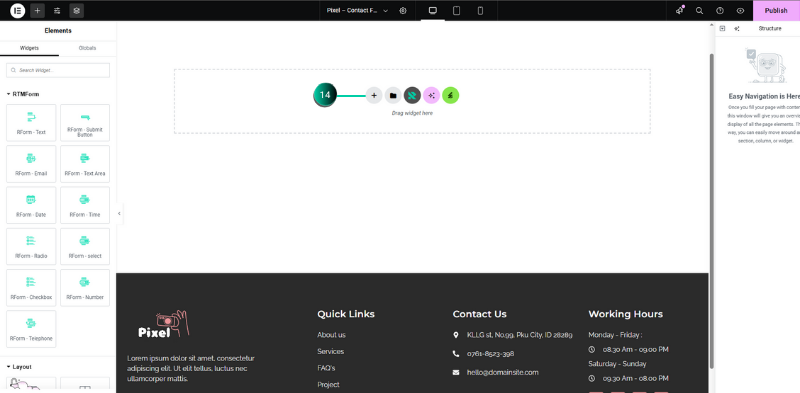Click the 08.30 Am - 09.00 PM hours text
Viewport: 800px width, 393px height.
[636, 350]
